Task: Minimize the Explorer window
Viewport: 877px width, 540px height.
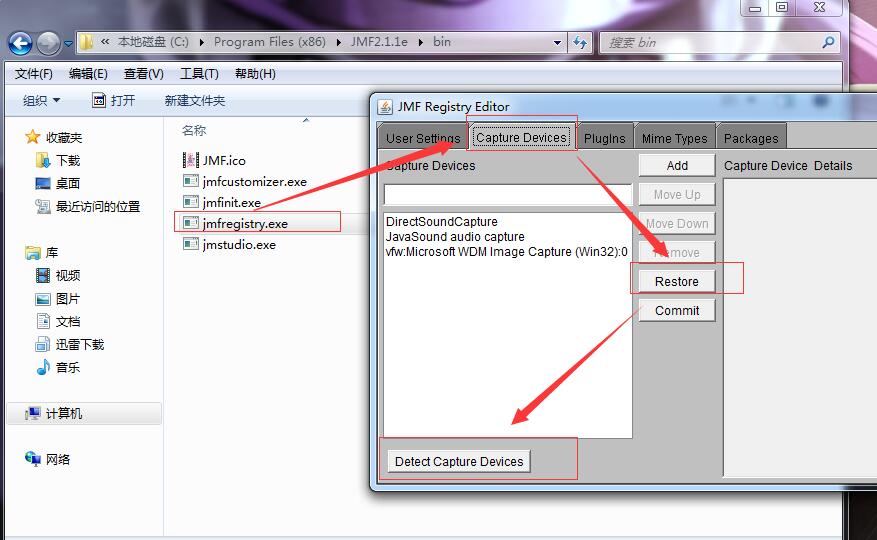Action: tap(755, 7)
